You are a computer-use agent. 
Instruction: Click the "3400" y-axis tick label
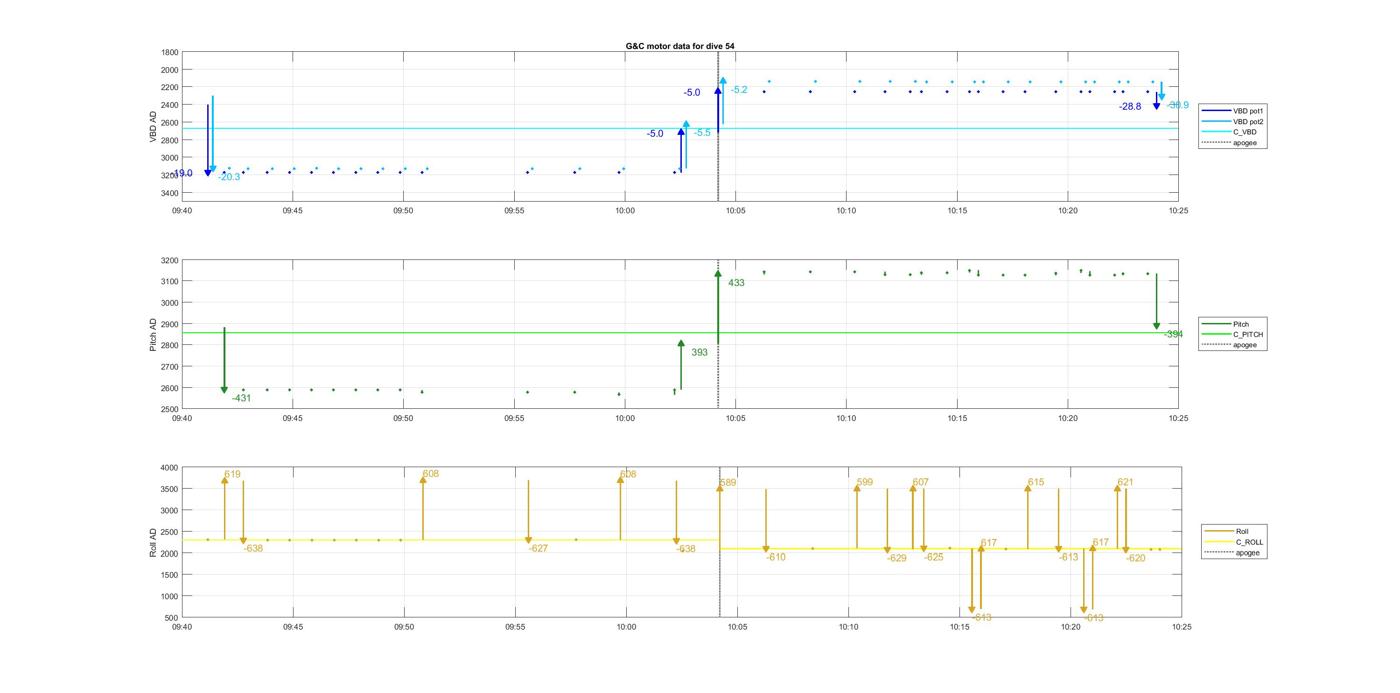click(170, 193)
